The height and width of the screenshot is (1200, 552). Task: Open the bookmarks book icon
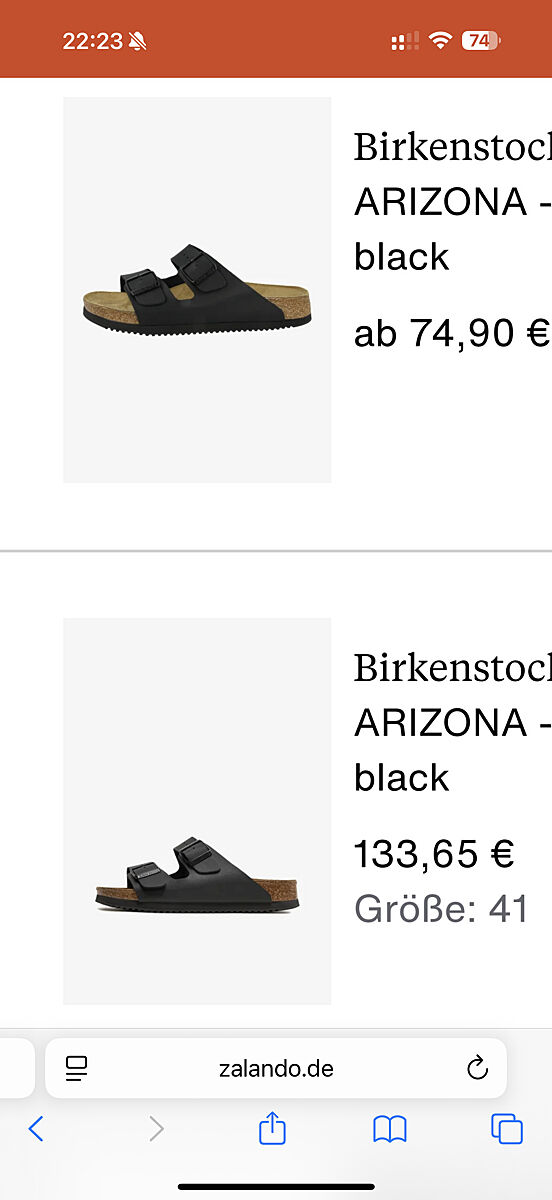tap(390, 1129)
